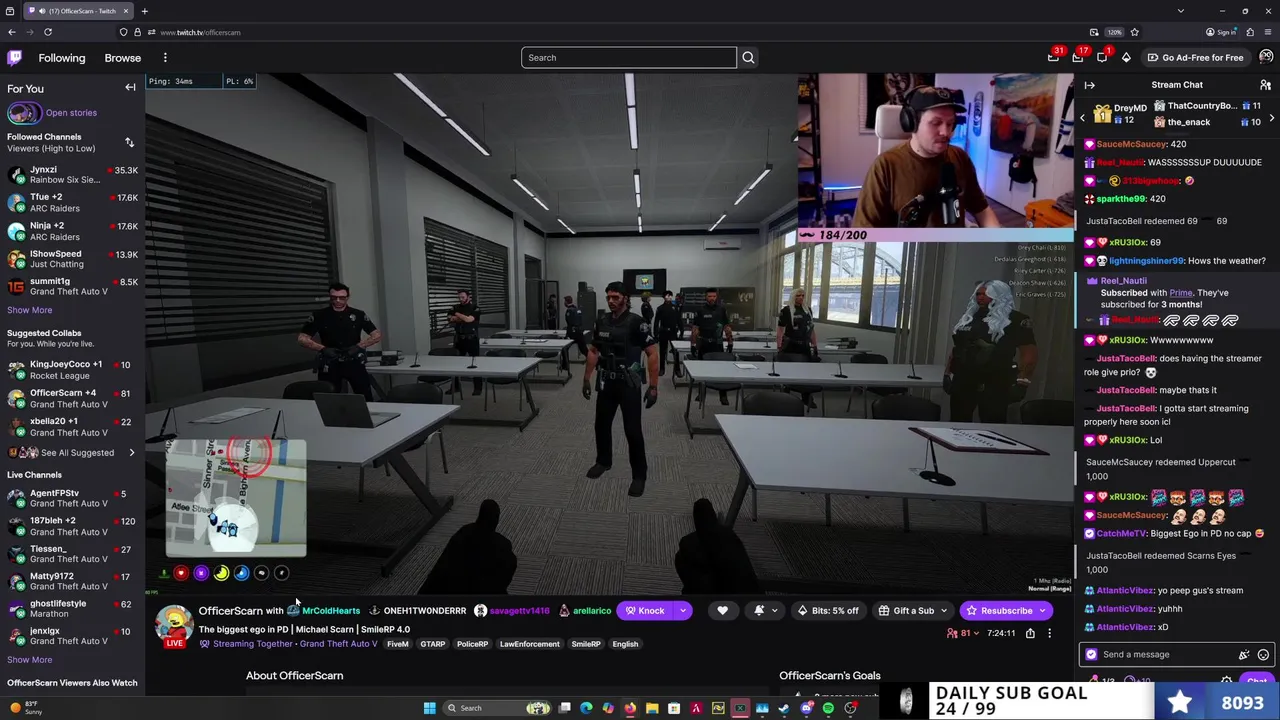Collapse the left side navigation
Screen dimensions: 1280x720
click(130, 88)
